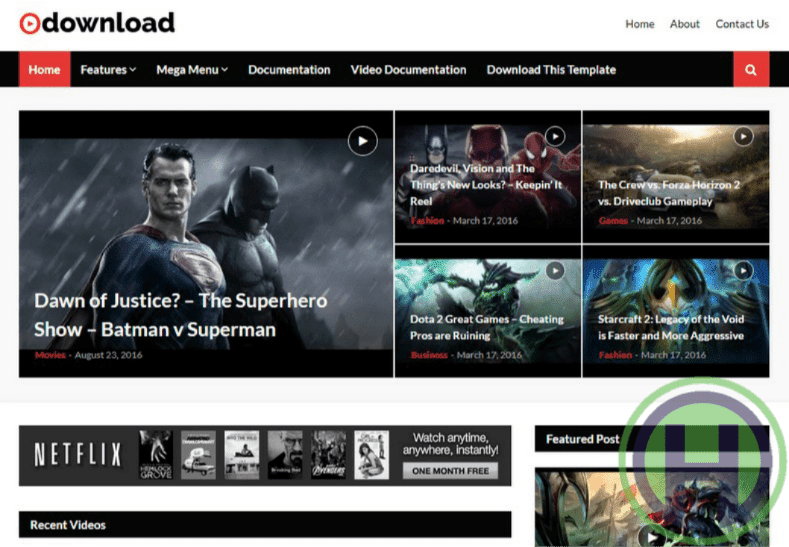
Task: Click the Hemlock Grove poster thumbnail
Action: [155, 455]
